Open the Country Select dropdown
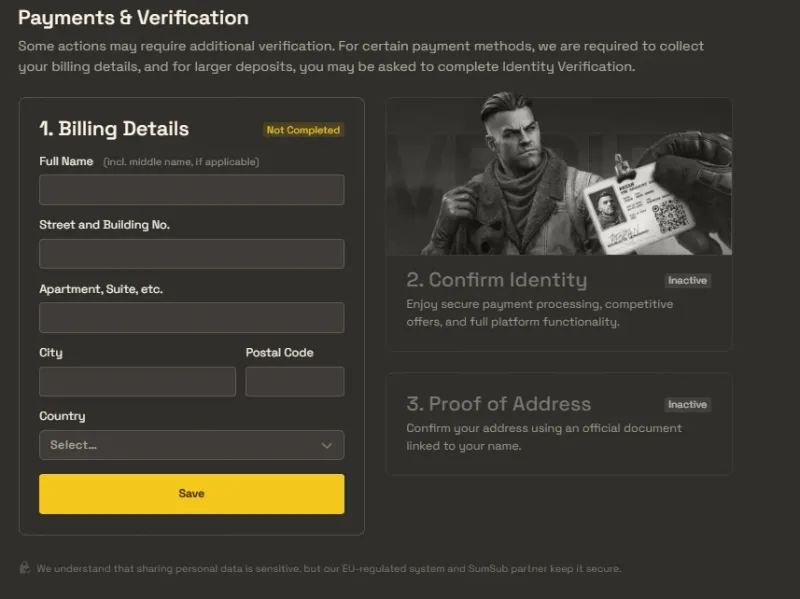 click(191, 445)
